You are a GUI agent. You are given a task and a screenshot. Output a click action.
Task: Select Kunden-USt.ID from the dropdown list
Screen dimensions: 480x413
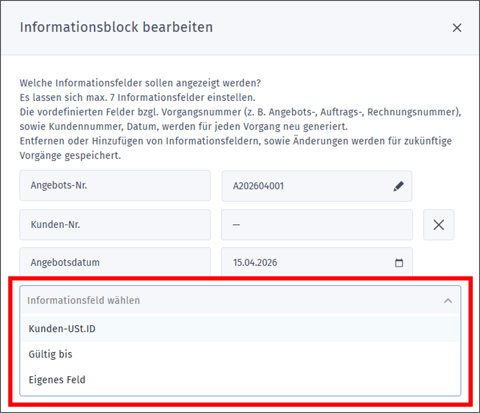pos(240,329)
